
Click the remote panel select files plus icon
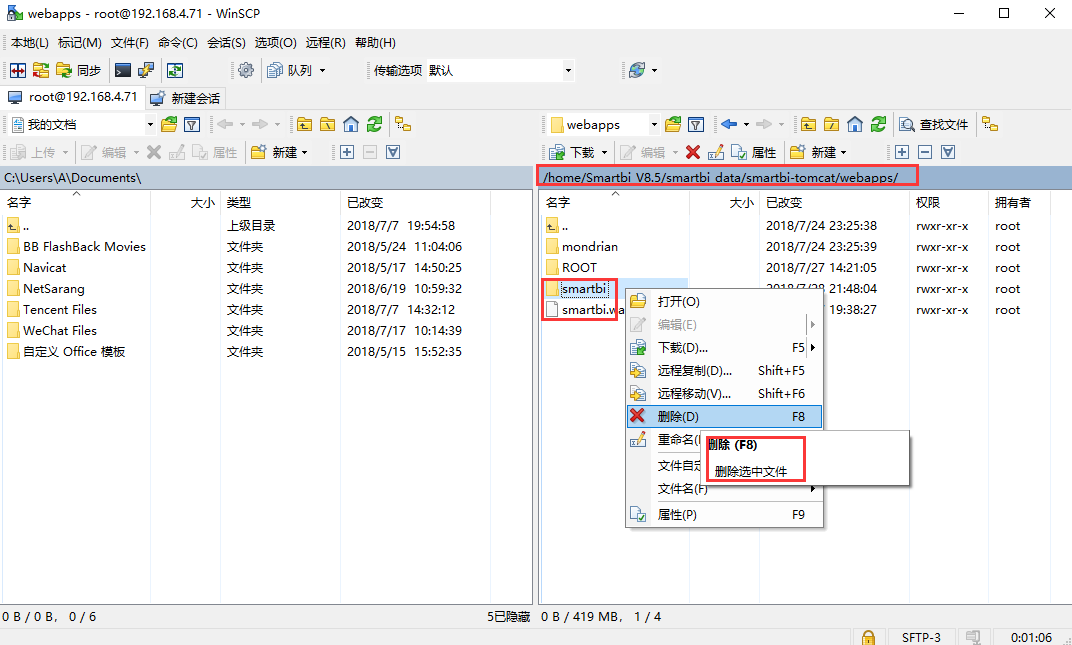pos(902,152)
